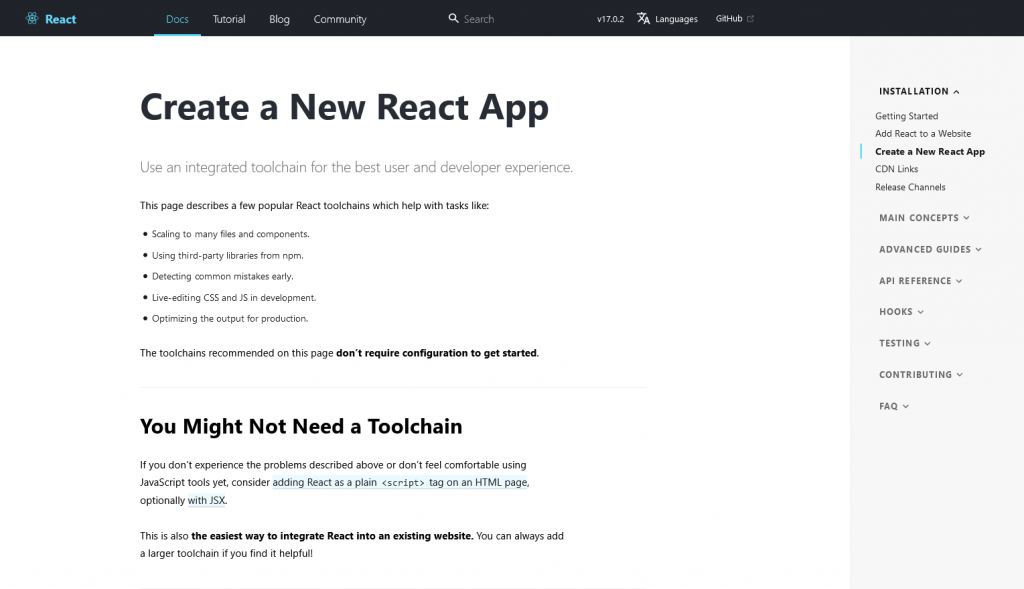Open the v17.0.2 version link
1024x589 pixels.
(610, 19)
